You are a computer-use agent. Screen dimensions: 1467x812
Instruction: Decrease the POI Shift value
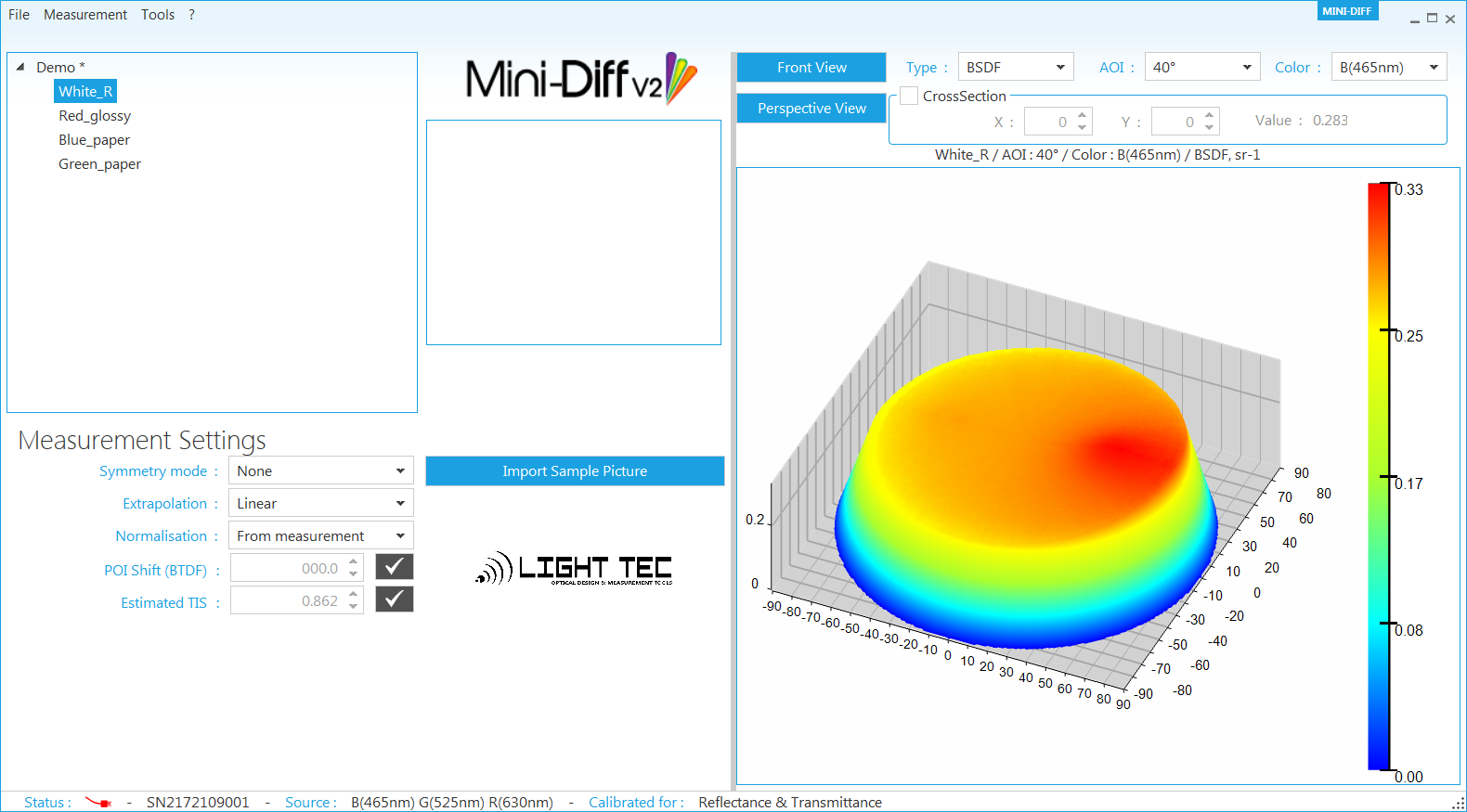pyautogui.click(x=353, y=574)
